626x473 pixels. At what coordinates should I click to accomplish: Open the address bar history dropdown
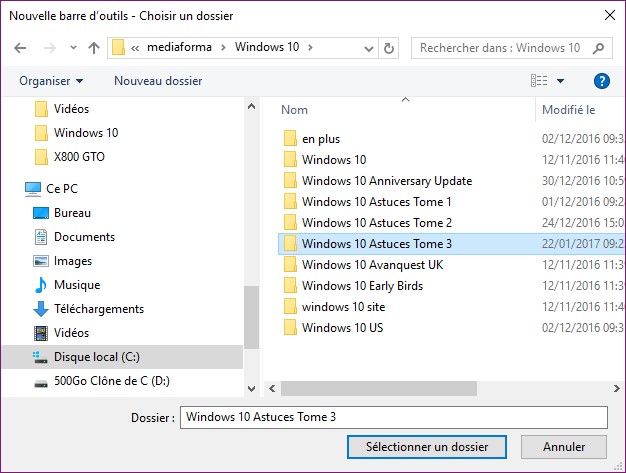click(368, 49)
